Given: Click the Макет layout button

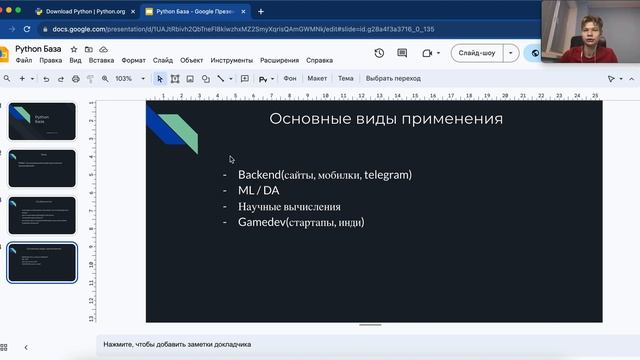Looking at the screenshot, I should click(x=317, y=78).
